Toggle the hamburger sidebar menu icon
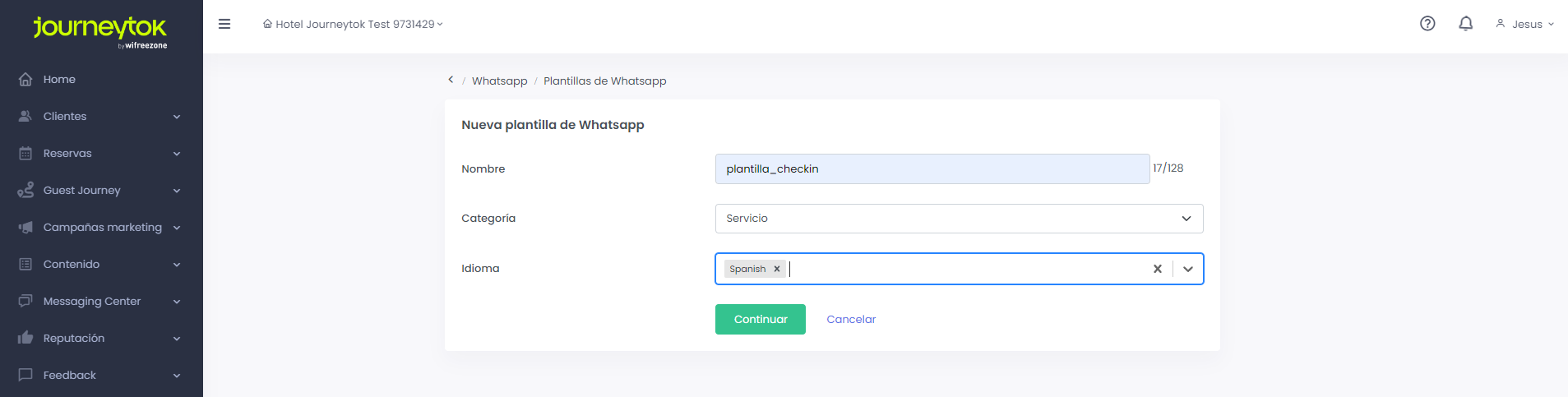The height and width of the screenshot is (397, 1568). (224, 24)
